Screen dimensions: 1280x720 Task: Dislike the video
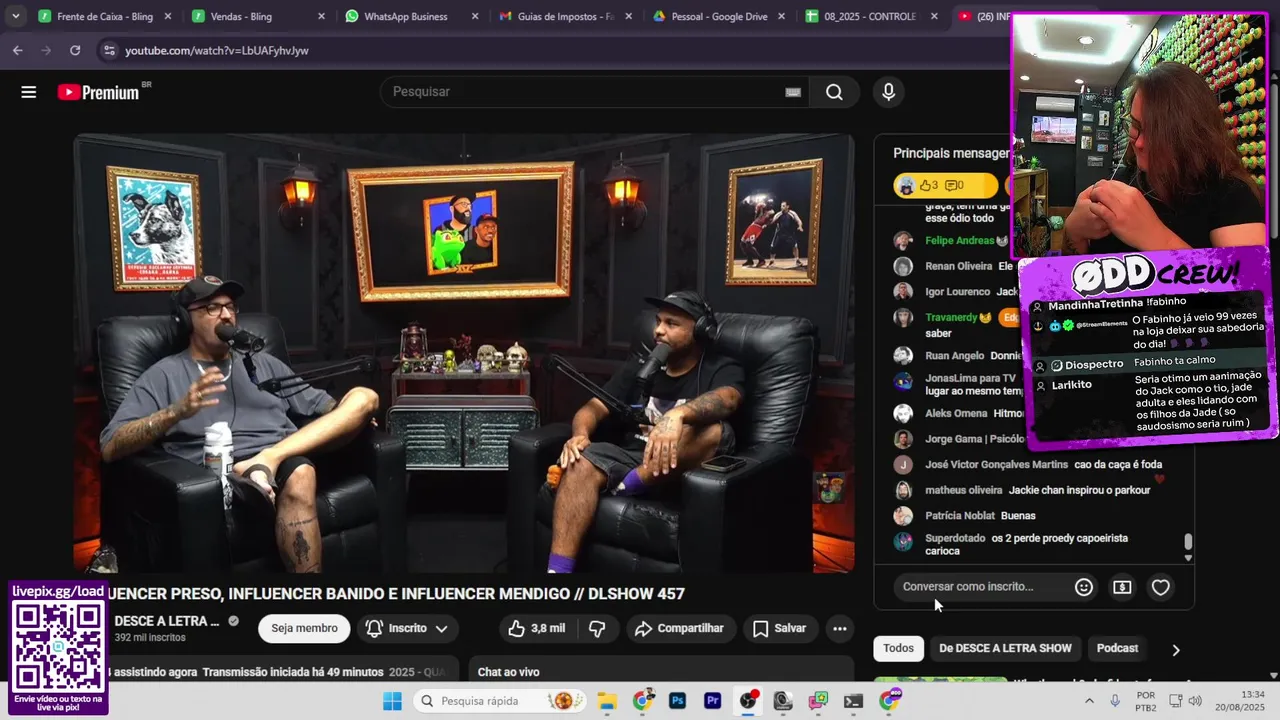point(597,628)
